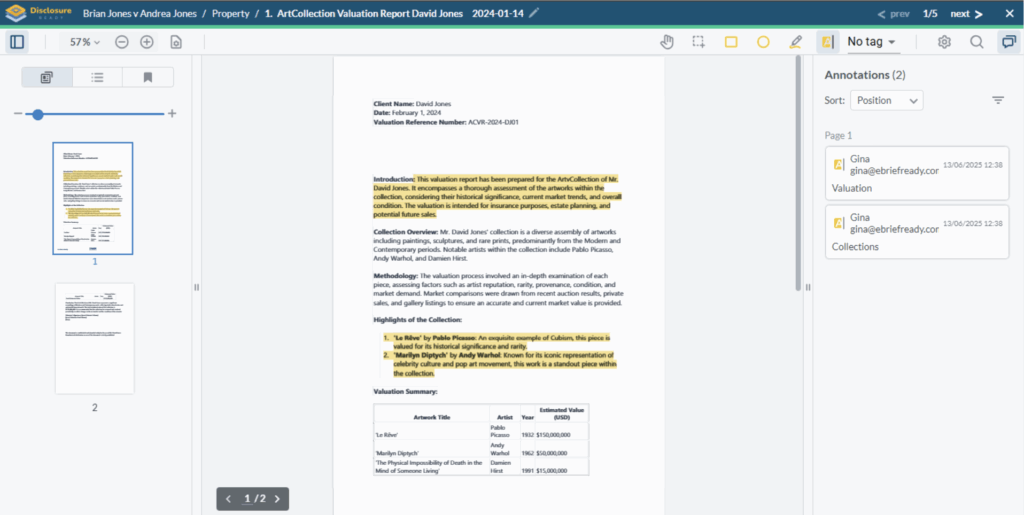Select page 2 thumbnail
Viewport: 1024px width, 515px height.
(x=95, y=338)
